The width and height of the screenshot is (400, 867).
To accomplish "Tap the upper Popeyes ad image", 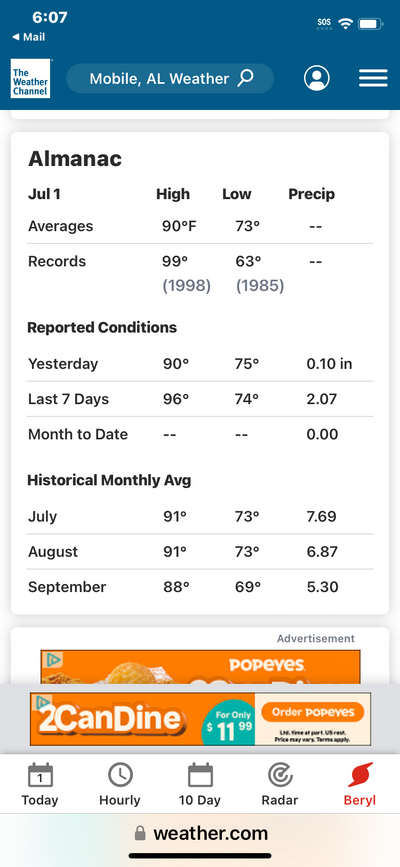I will [x=200, y=667].
